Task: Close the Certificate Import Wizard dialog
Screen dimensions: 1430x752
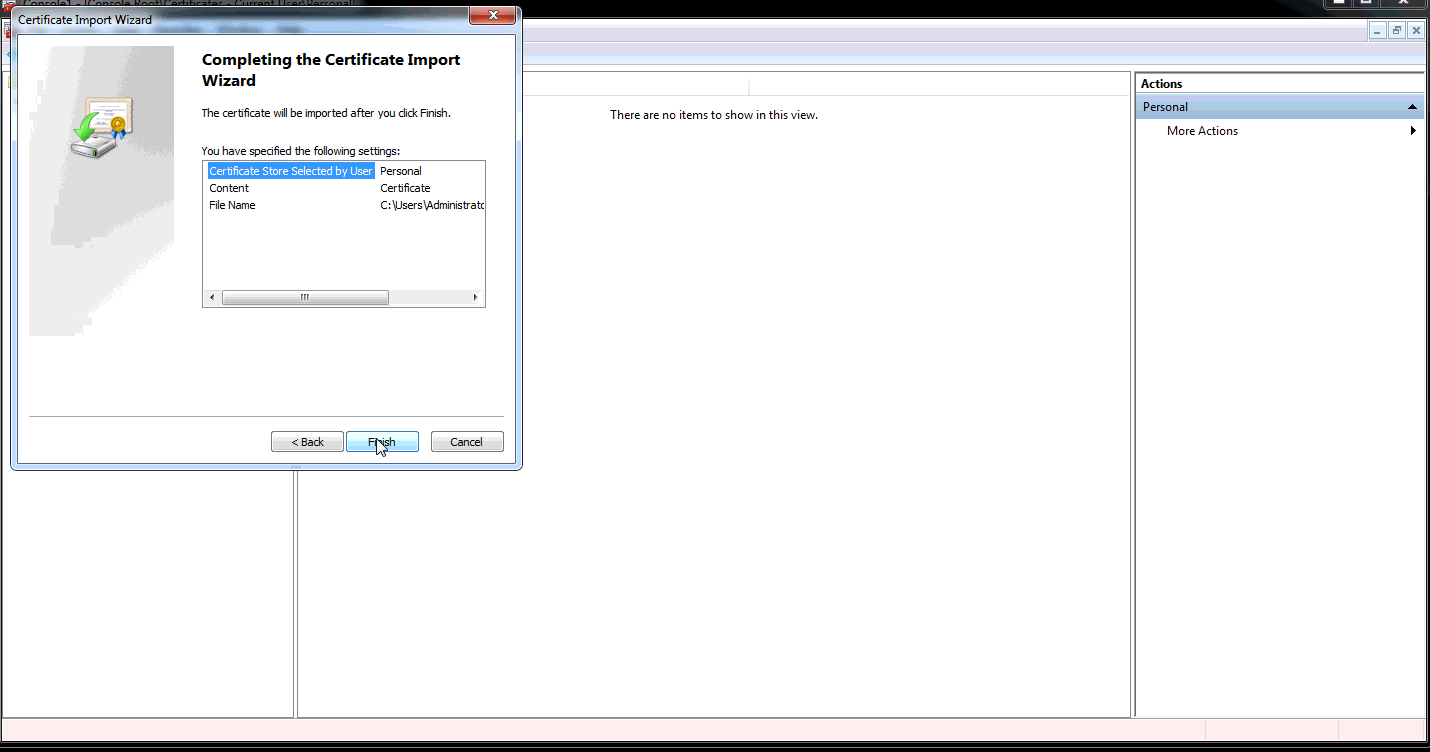Action: [x=492, y=17]
